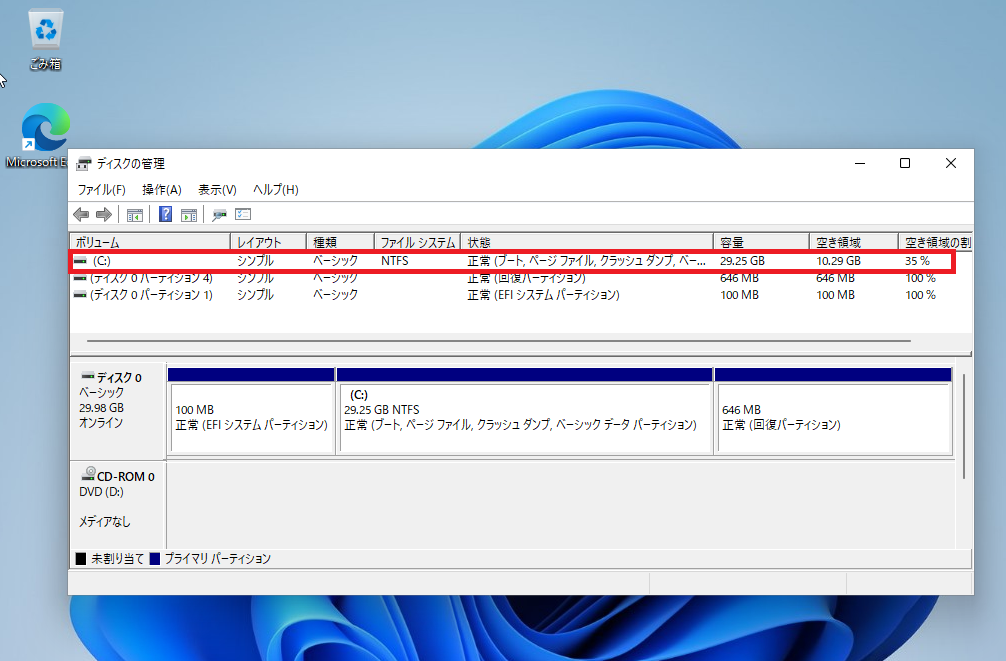Image resolution: width=1006 pixels, height=661 pixels.
Task: Click the Forward arrow in the toolbar
Action: [x=104, y=214]
